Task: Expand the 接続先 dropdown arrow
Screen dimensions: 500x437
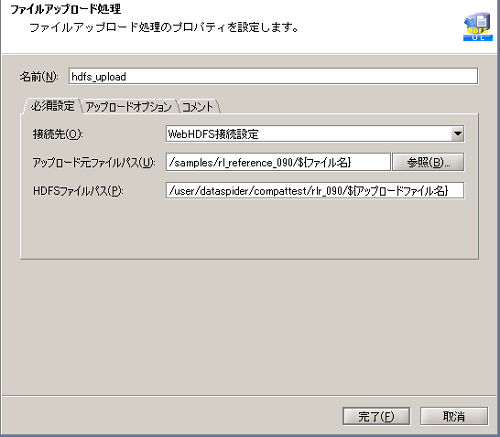Action: click(x=458, y=134)
